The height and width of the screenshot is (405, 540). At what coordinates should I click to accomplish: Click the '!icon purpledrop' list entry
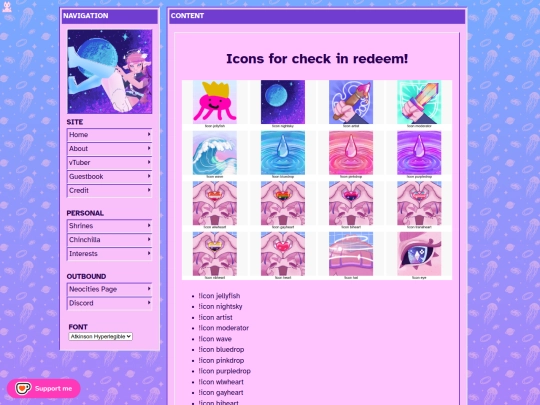[225, 371]
